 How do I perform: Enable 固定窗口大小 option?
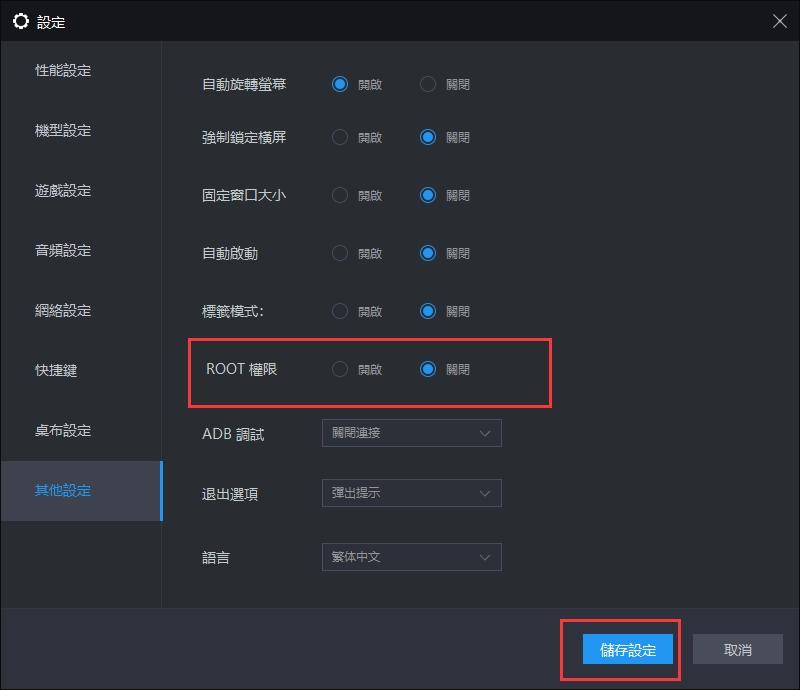click(x=340, y=195)
